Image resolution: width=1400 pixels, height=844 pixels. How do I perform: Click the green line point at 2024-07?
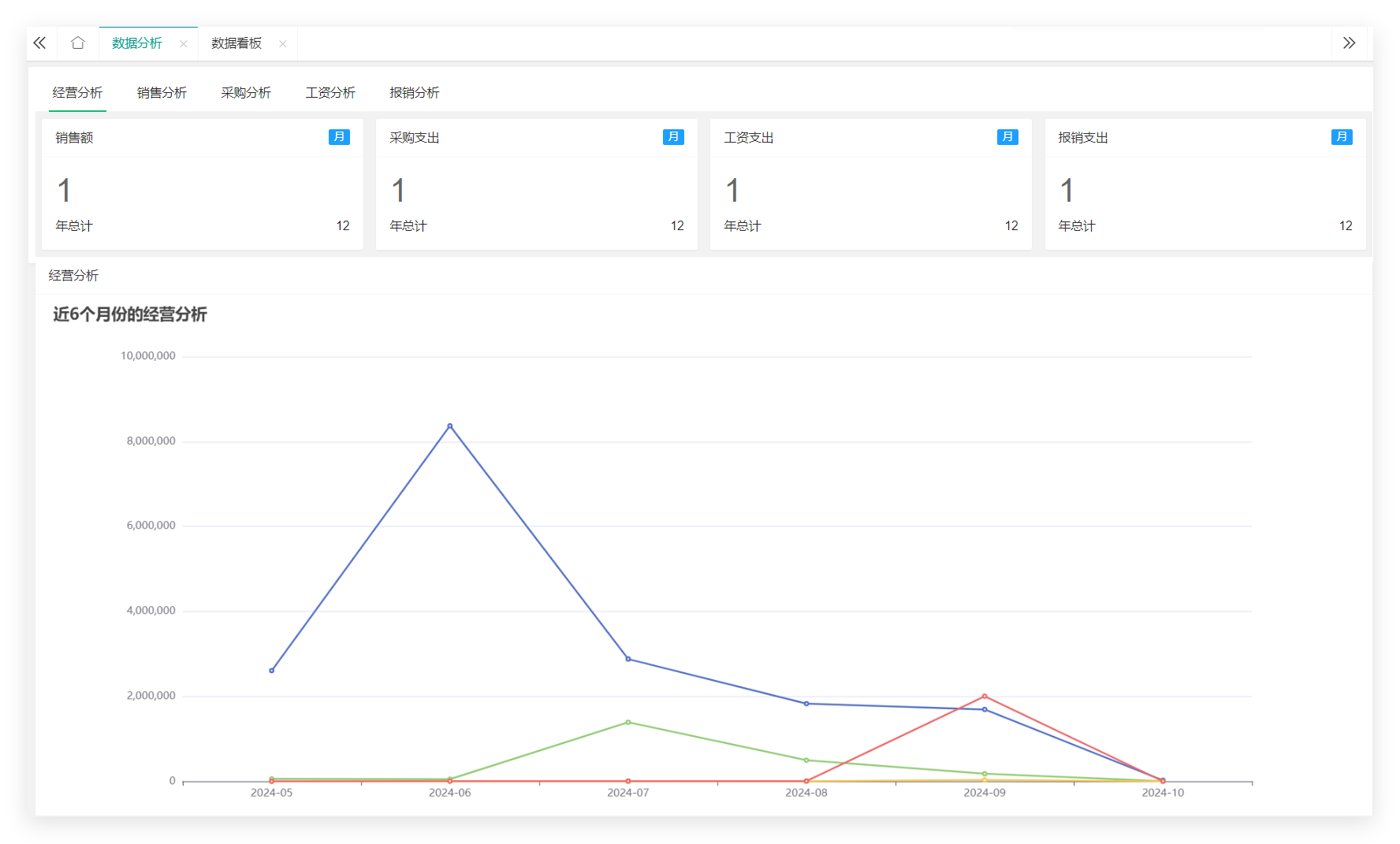628,722
